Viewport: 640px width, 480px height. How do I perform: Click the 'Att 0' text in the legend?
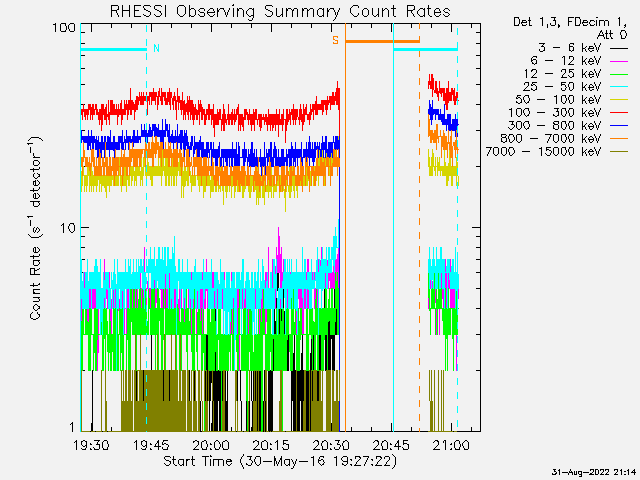pos(612,35)
